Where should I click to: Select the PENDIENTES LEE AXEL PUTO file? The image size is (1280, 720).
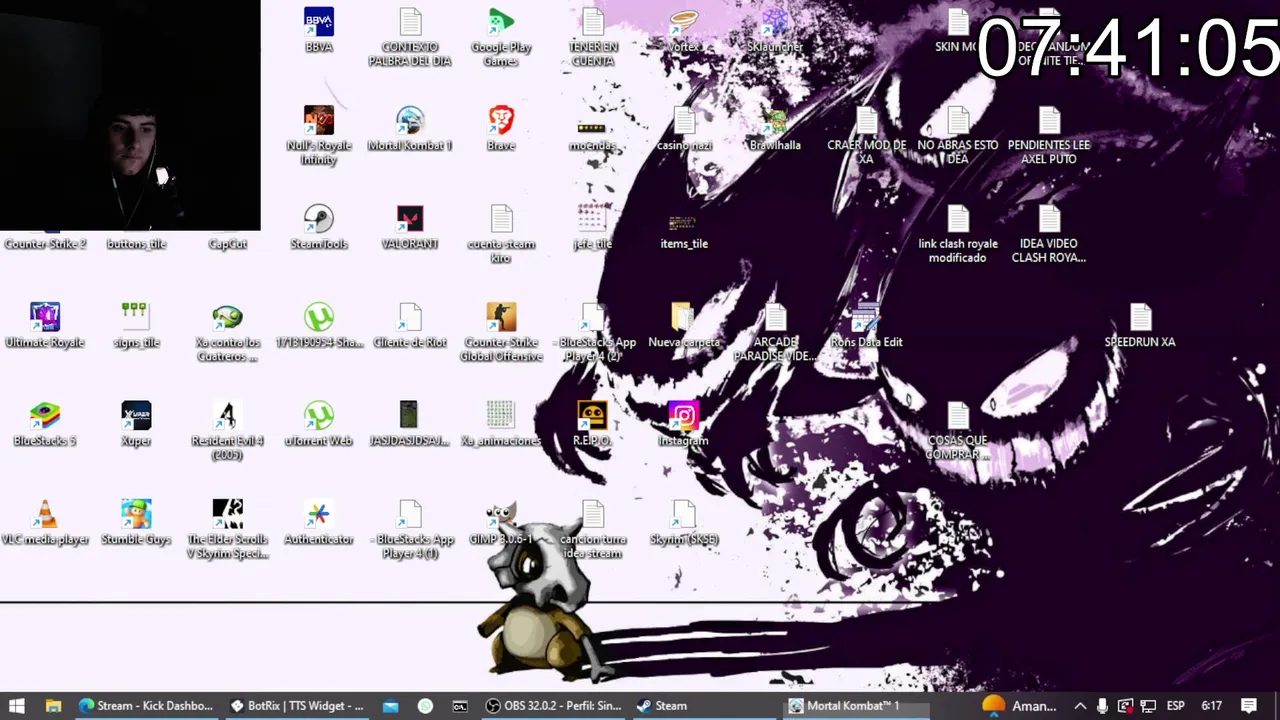[1049, 136]
